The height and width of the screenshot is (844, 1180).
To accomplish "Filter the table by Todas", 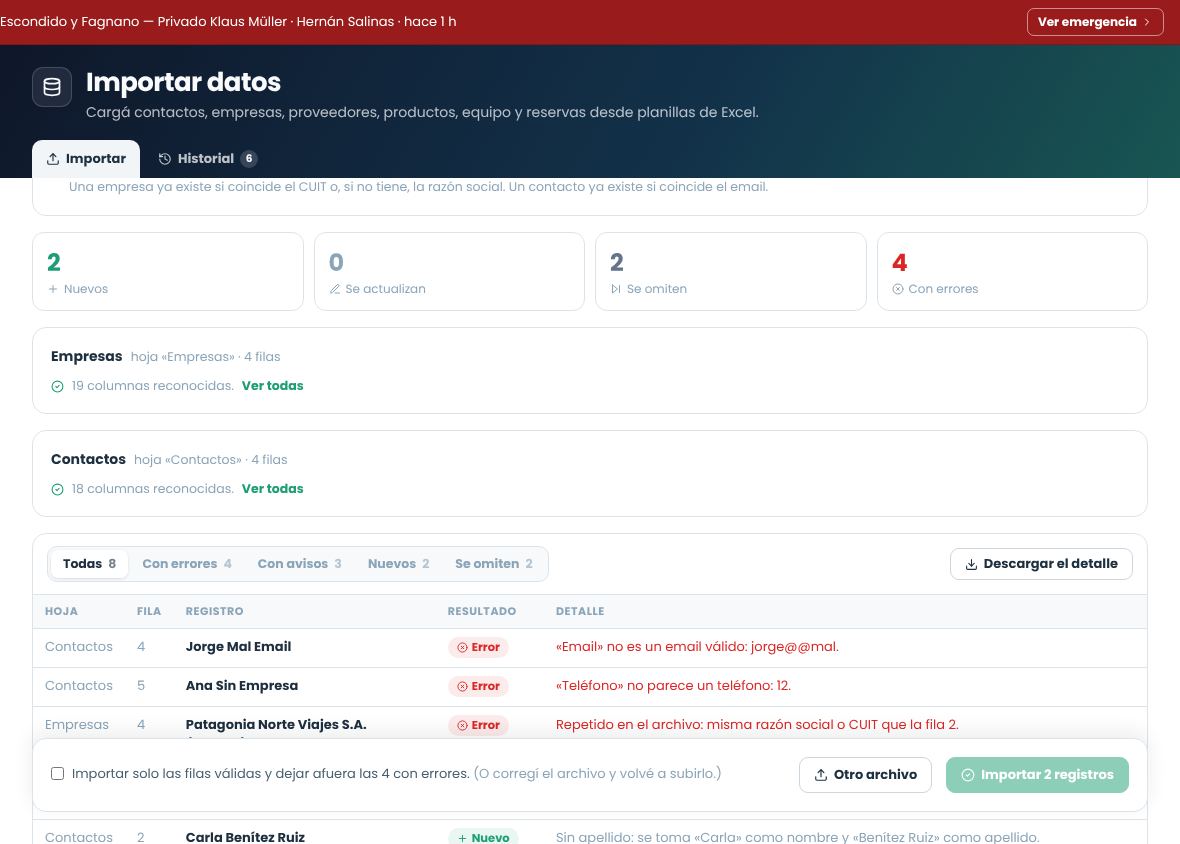I will click(89, 563).
